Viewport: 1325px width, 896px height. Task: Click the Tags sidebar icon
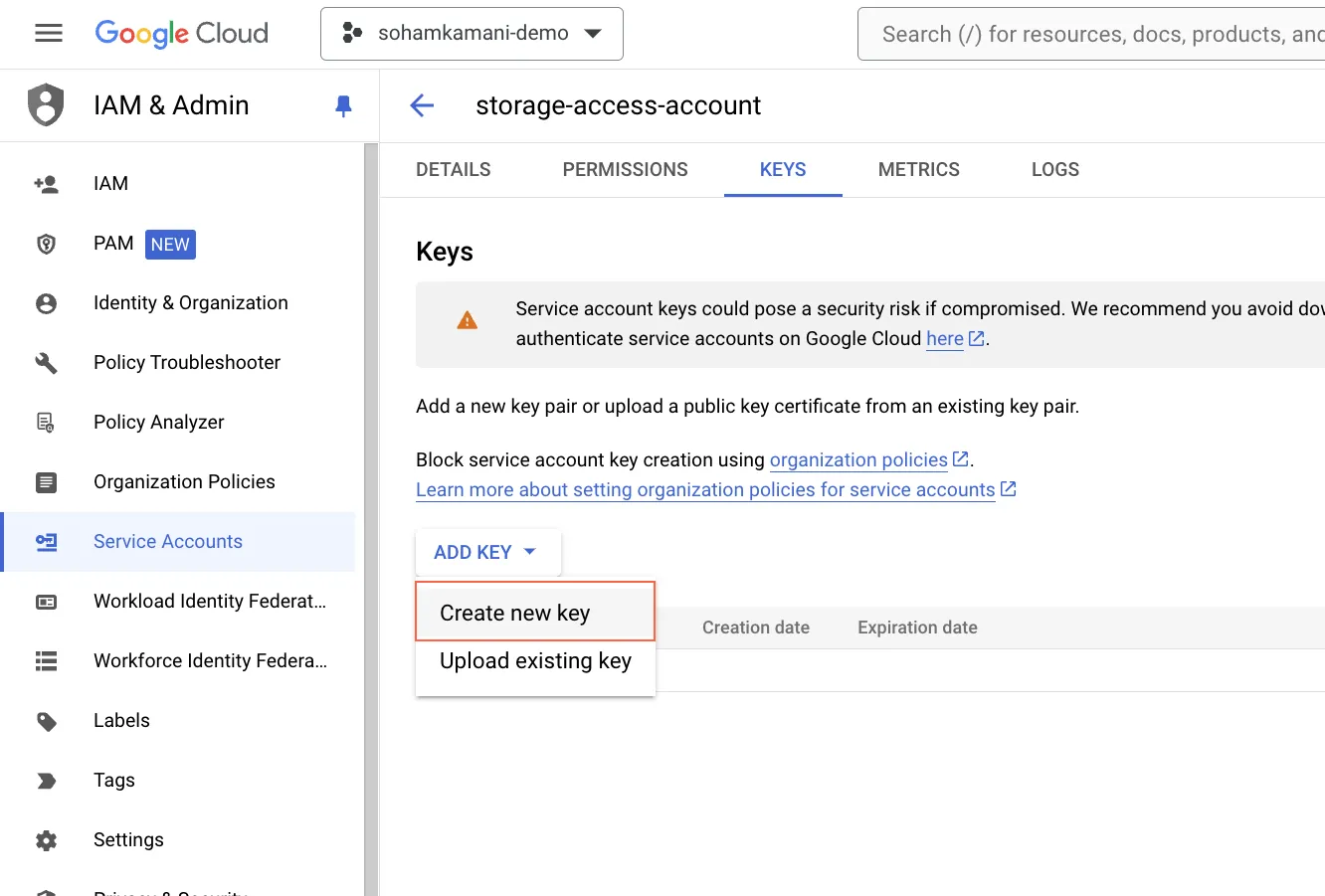(46, 780)
